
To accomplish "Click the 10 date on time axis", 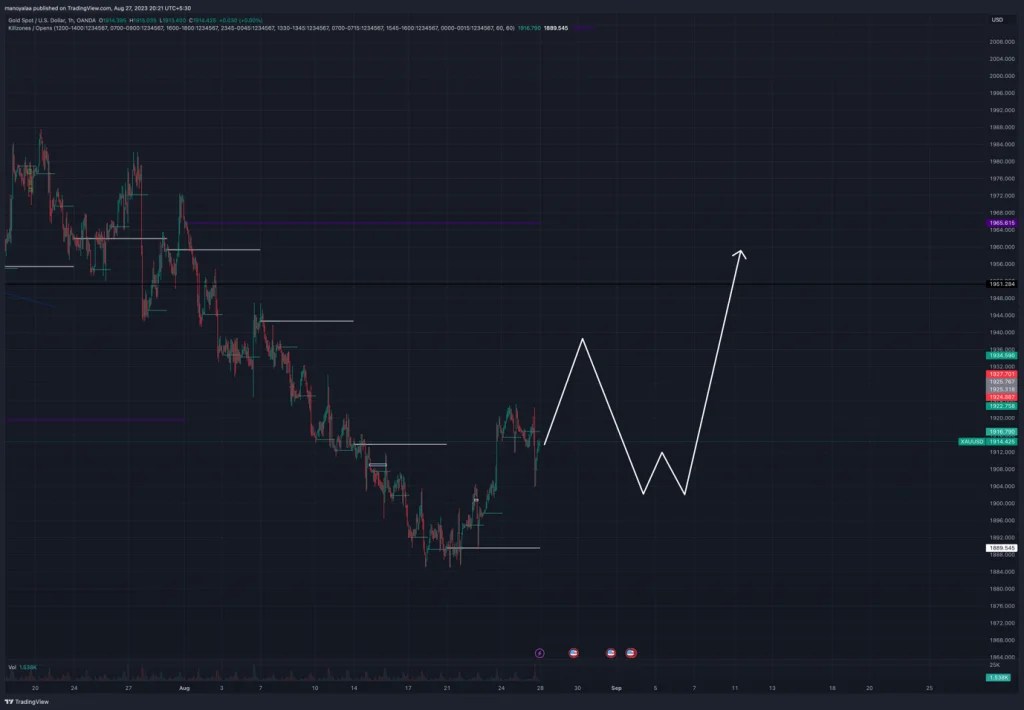I will coord(315,688).
